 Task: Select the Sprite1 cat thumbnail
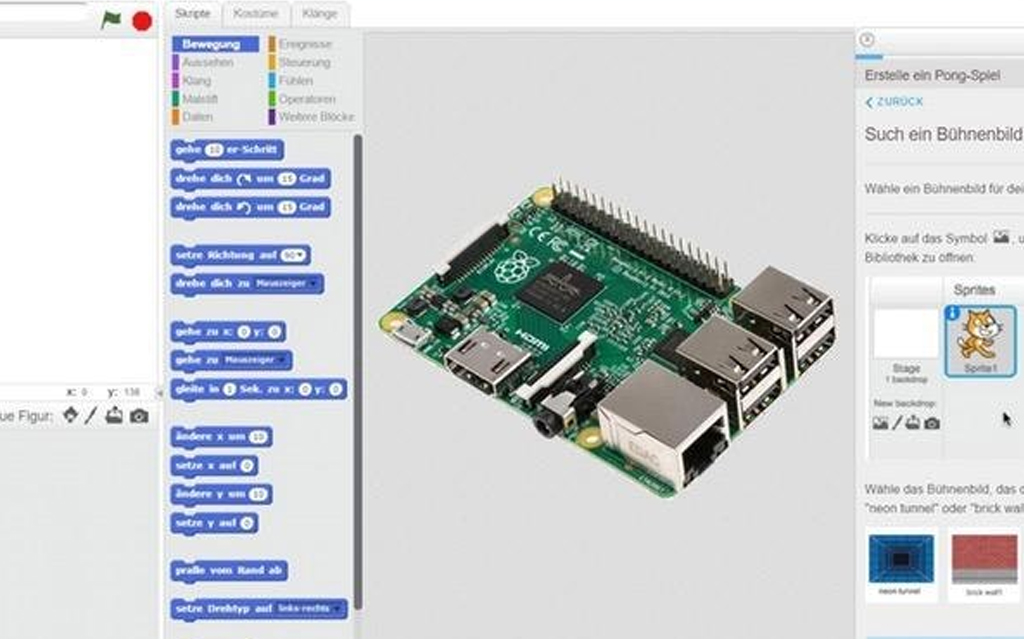tap(980, 341)
